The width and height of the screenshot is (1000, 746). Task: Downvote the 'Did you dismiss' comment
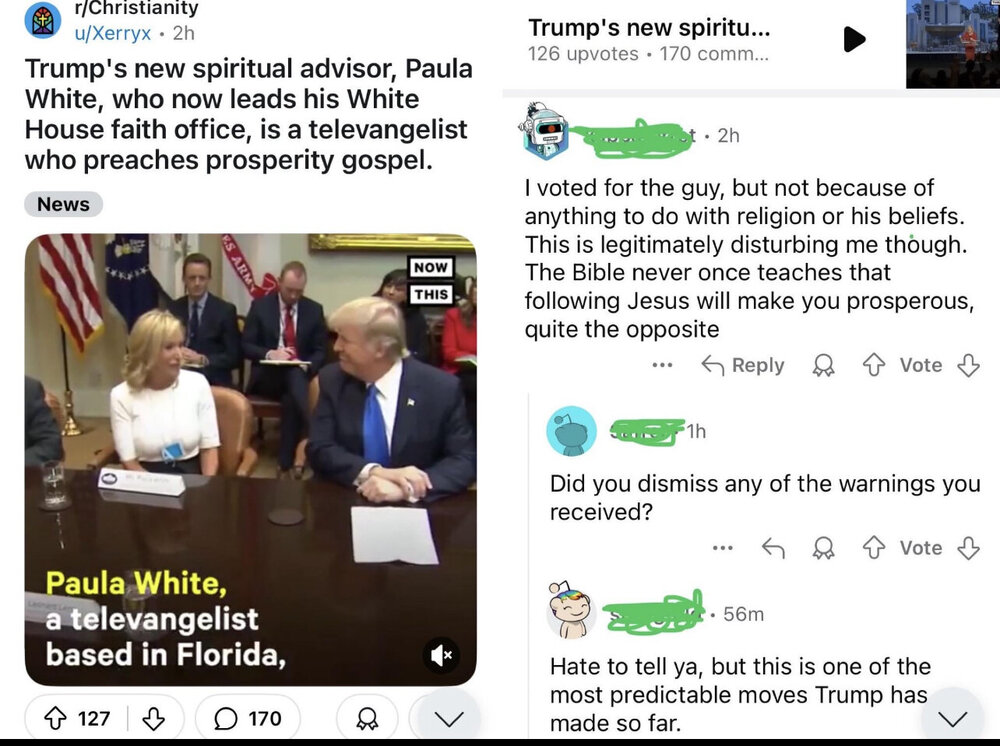pyautogui.click(x=968, y=548)
